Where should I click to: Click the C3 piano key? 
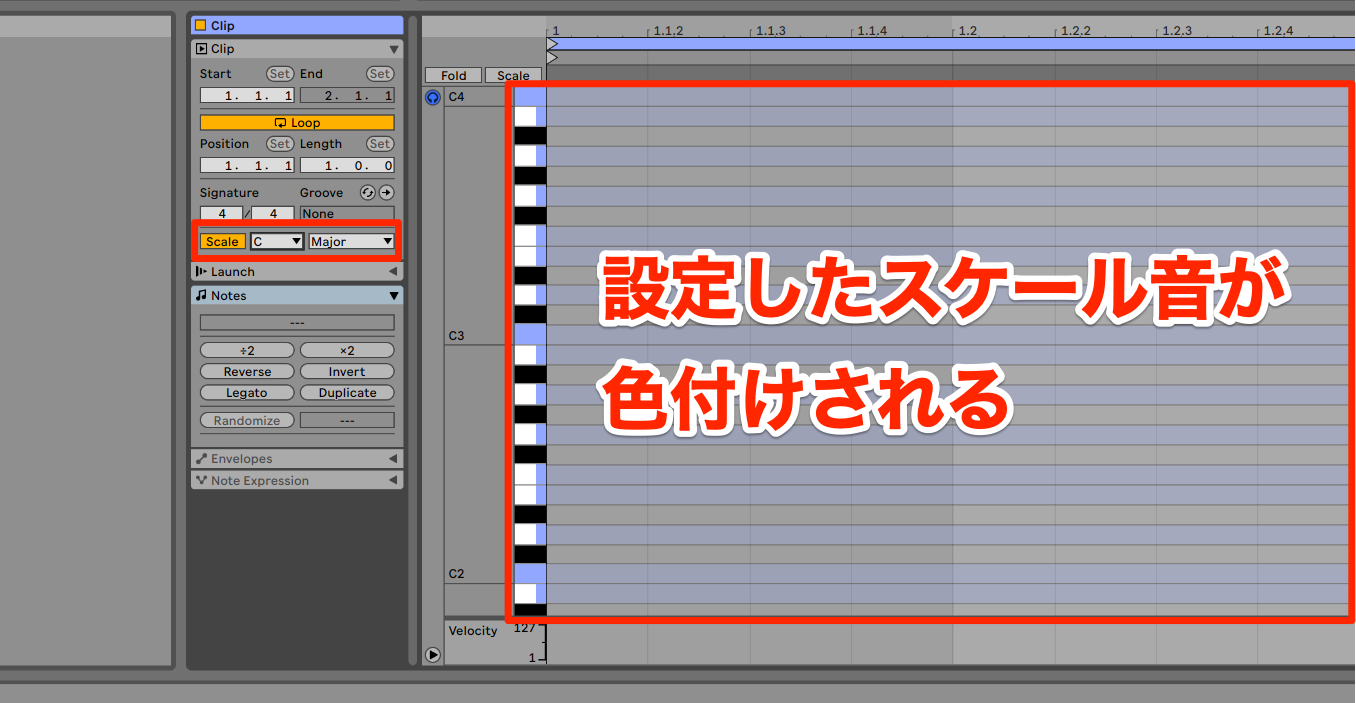[x=530, y=335]
